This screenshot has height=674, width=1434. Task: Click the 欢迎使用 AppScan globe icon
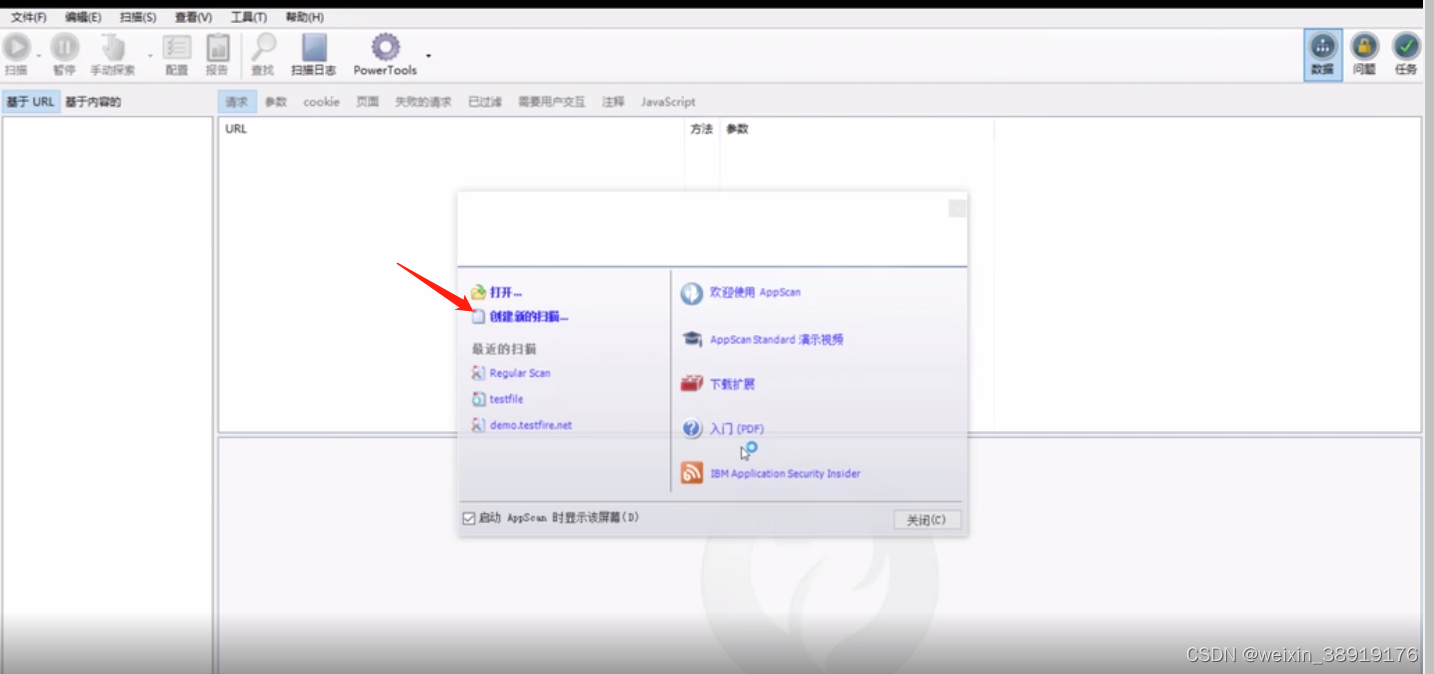pos(692,293)
